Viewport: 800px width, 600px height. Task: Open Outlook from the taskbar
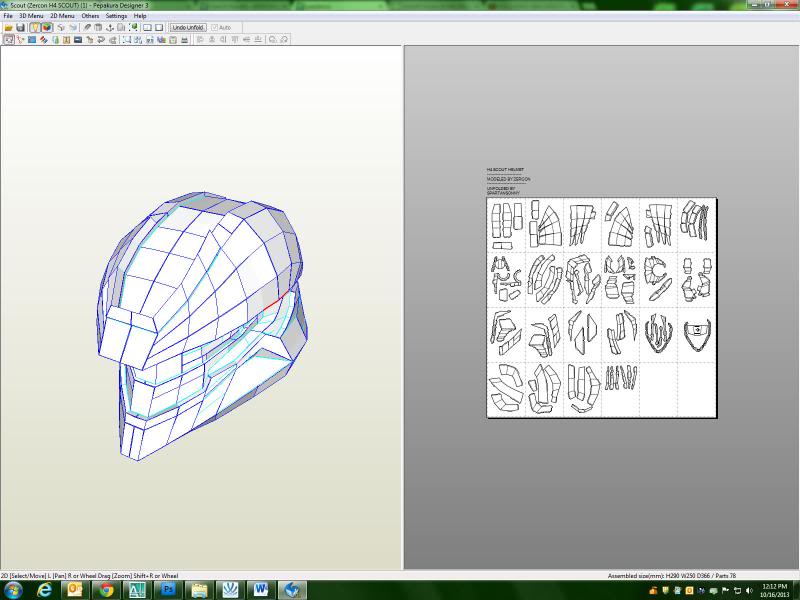[75, 590]
